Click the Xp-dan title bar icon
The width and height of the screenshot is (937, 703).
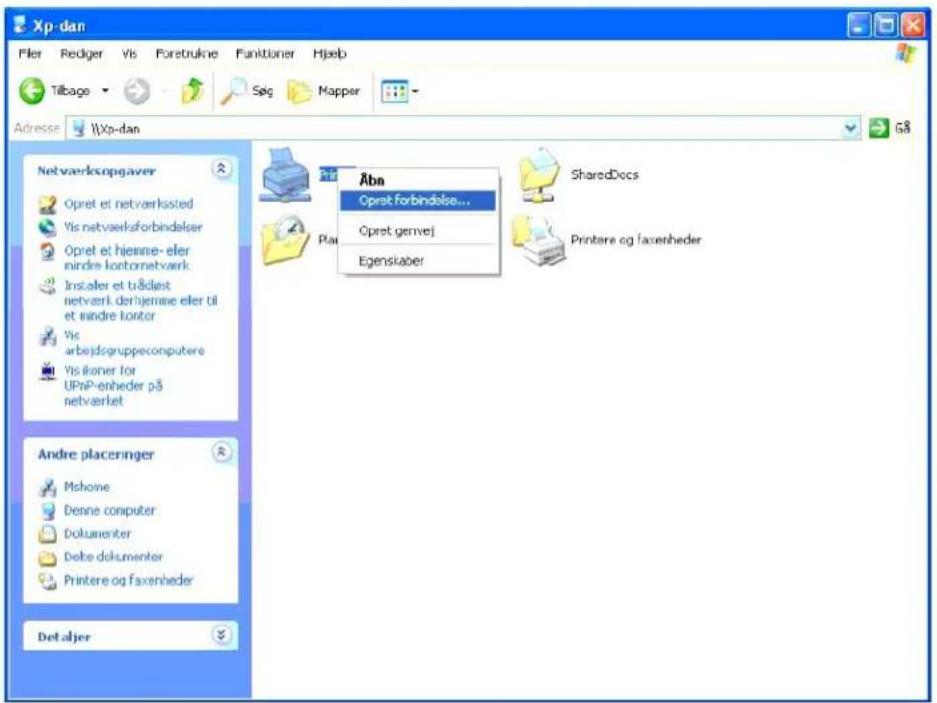pos(20,25)
